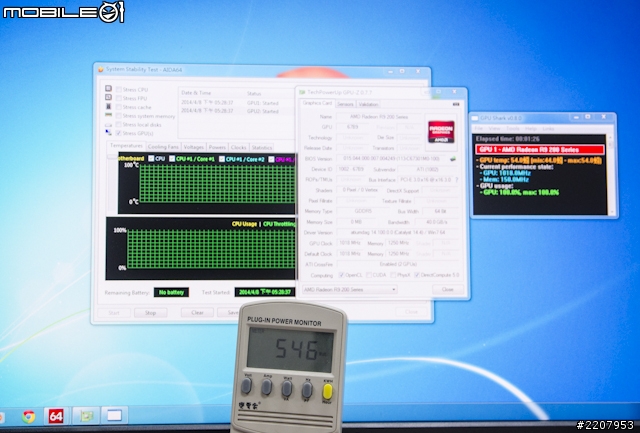Open the Help menu in GPU Shark
The height and width of the screenshot is (433, 640).
click(531, 129)
